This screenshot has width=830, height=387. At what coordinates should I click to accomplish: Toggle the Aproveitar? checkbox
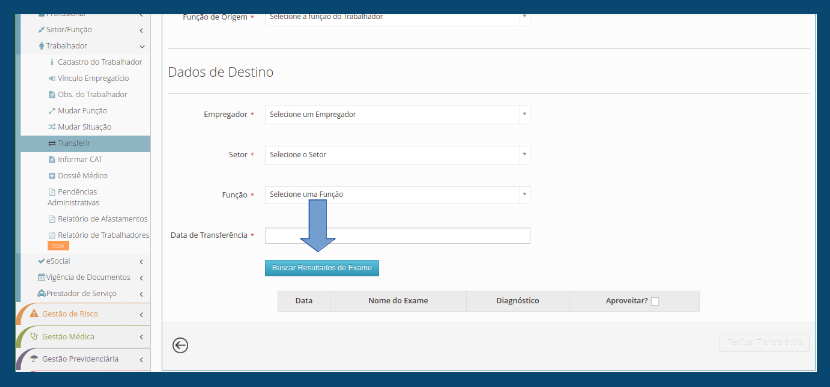click(655, 301)
